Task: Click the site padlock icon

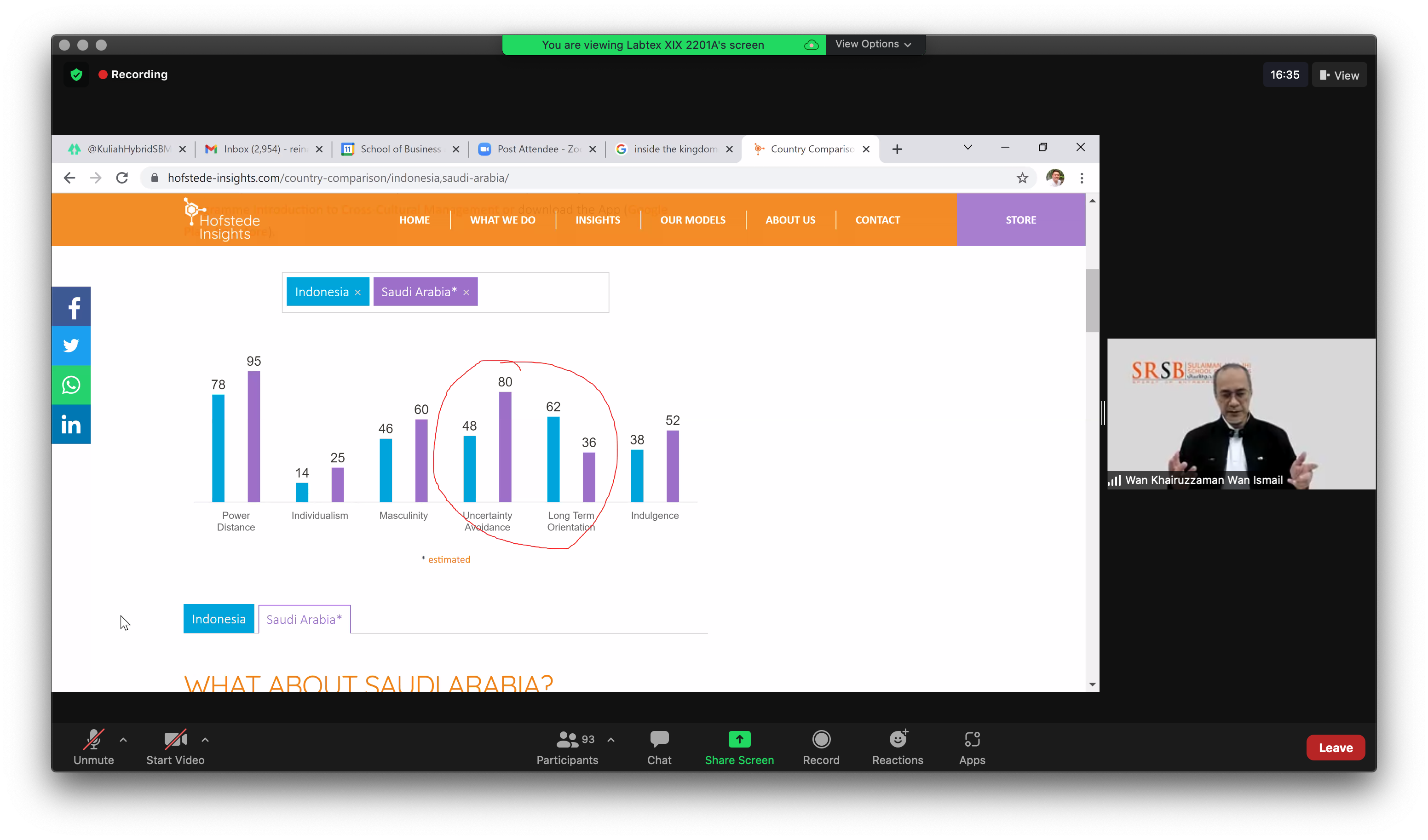Action: tap(155, 178)
